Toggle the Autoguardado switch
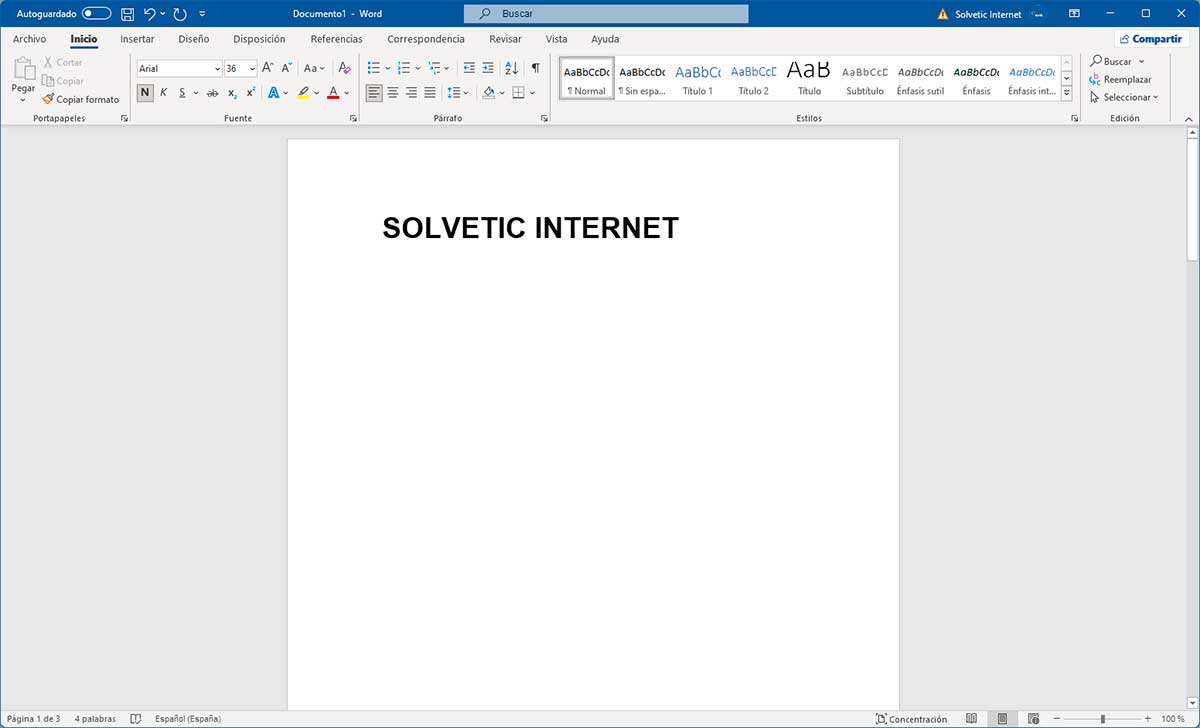The height and width of the screenshot is (728, 1200). (x=97, y=14)
